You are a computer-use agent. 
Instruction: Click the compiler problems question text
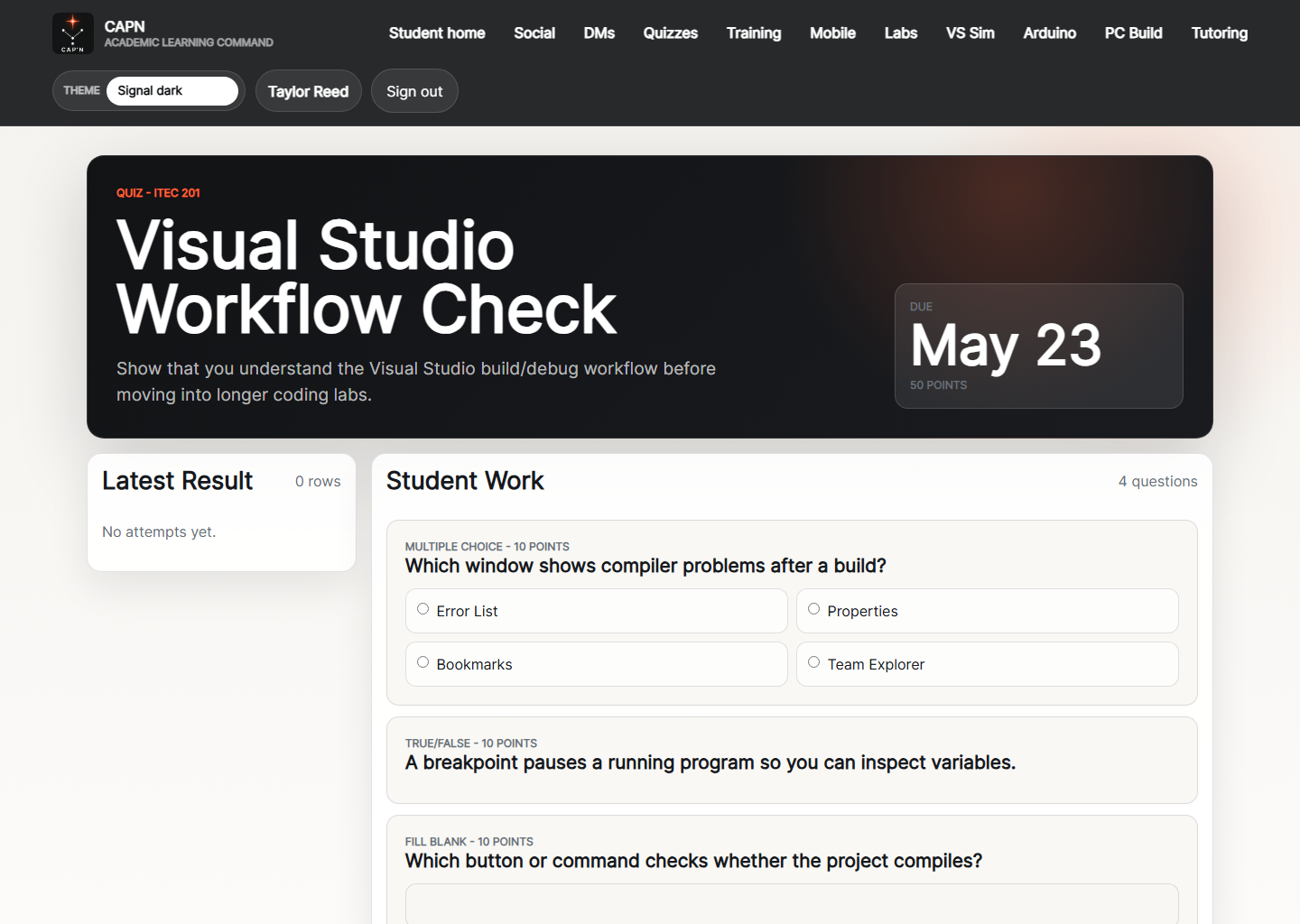[x=645, y=566]
